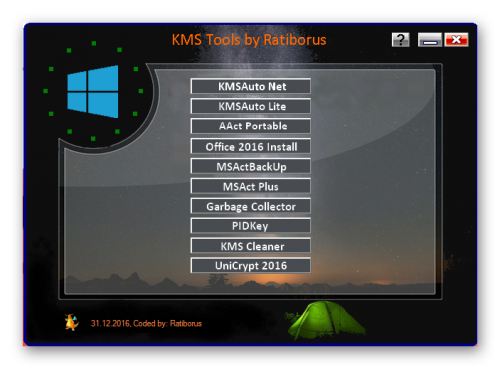500x369 pixels.
Task: Close the KMS Tools window
Action: [x=456, y=40]
